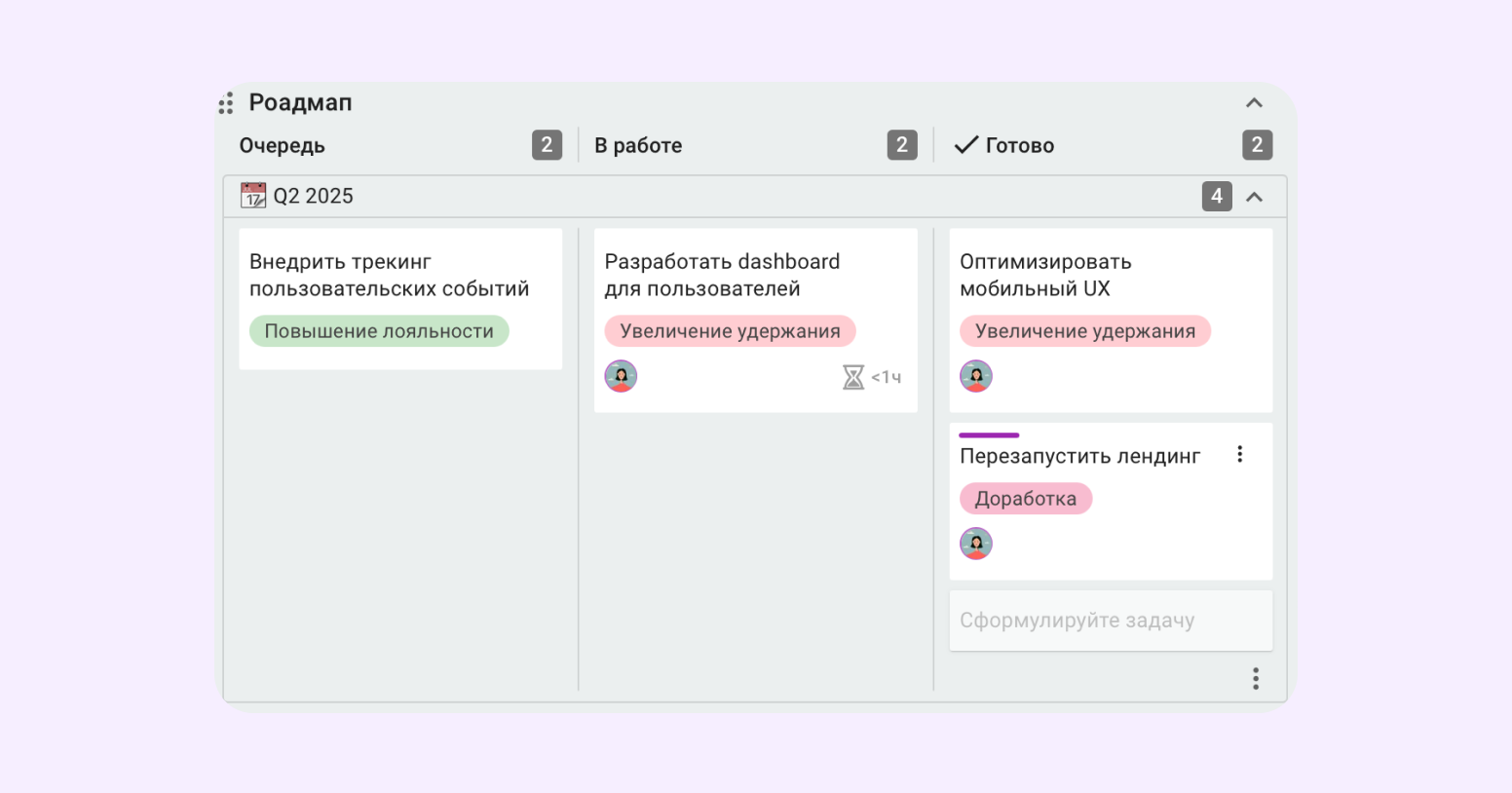The image size is (1512, 793).
Task: Collapse the Q2 2025 group
Action: 1254,197
